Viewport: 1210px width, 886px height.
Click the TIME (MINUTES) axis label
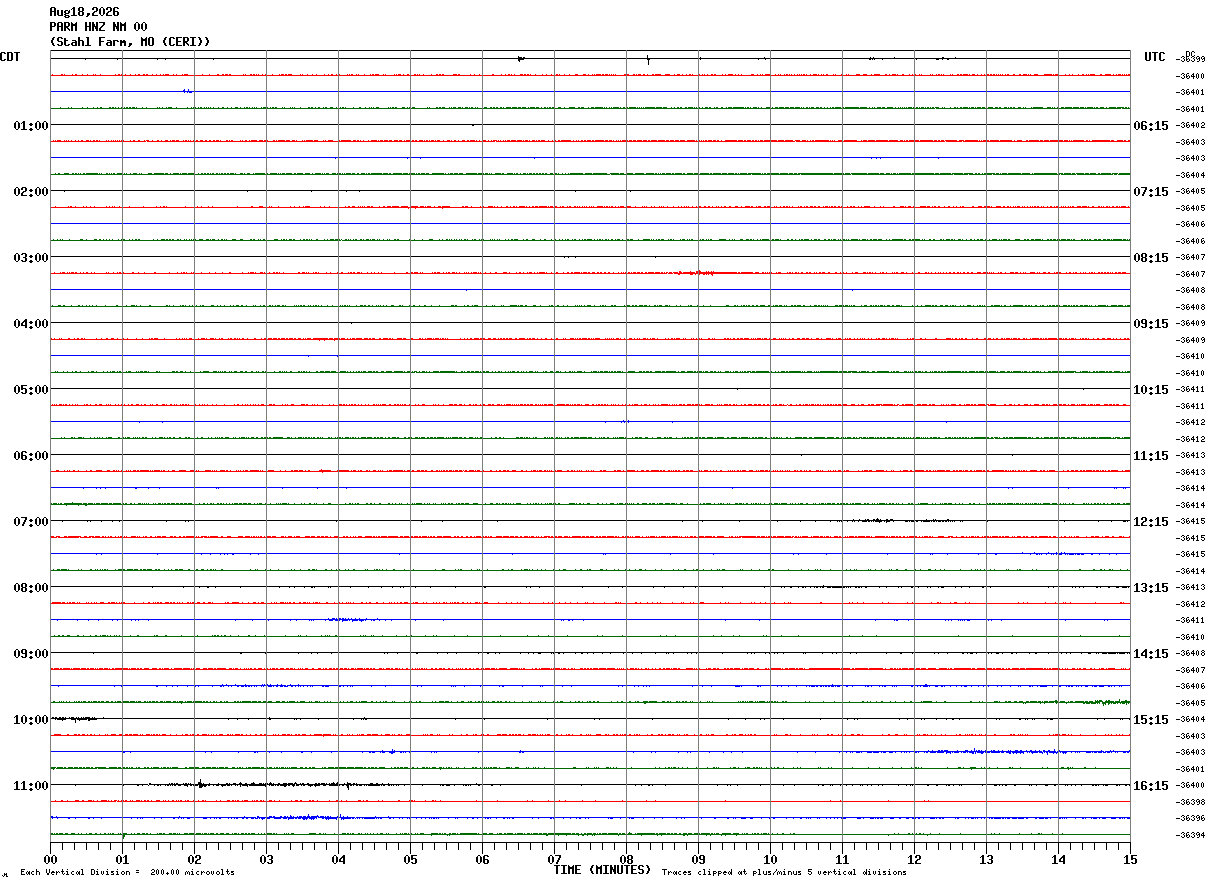coord(603,870)
